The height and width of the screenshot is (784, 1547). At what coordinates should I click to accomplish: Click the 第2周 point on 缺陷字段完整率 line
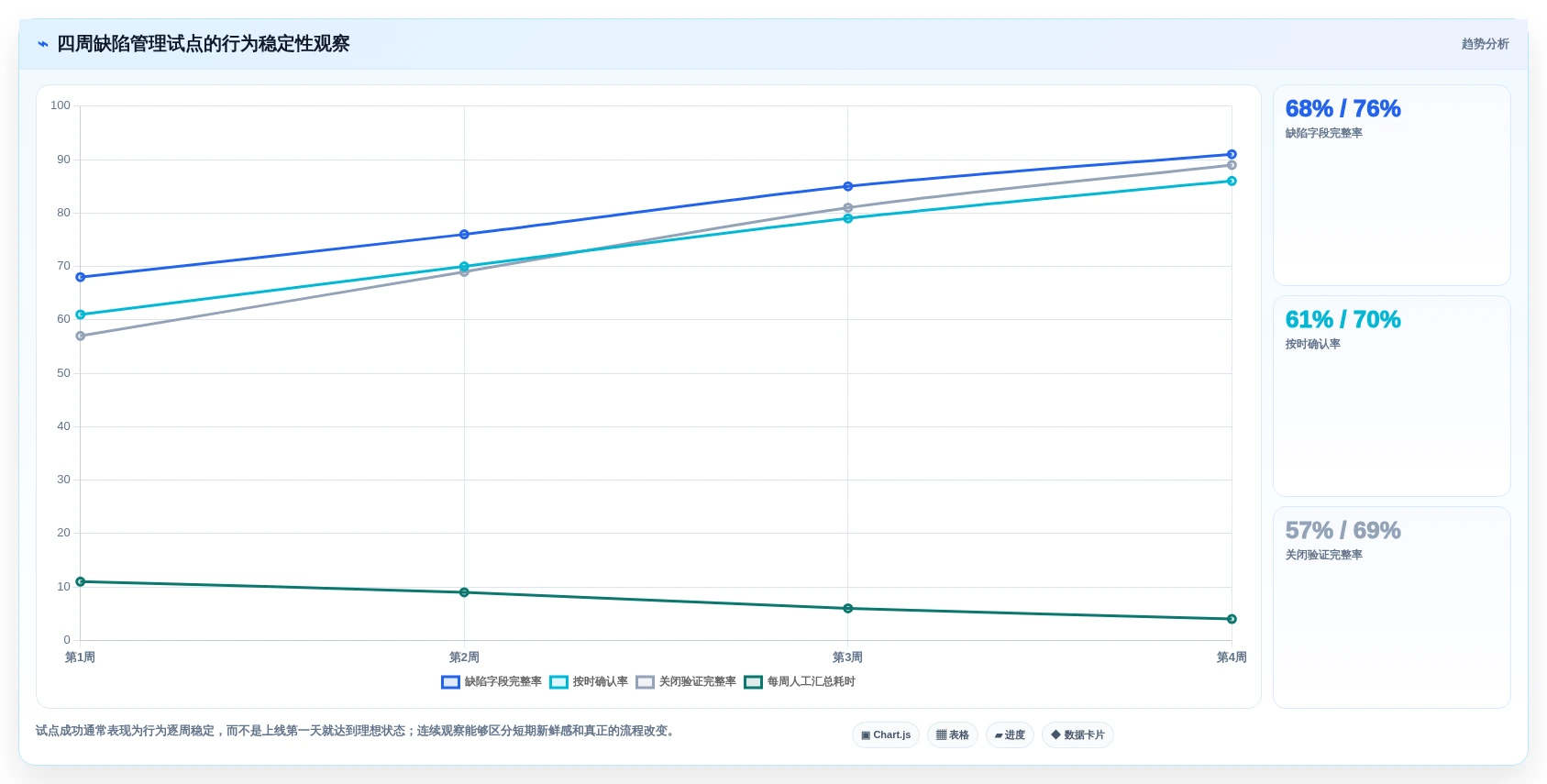(464, 235)
